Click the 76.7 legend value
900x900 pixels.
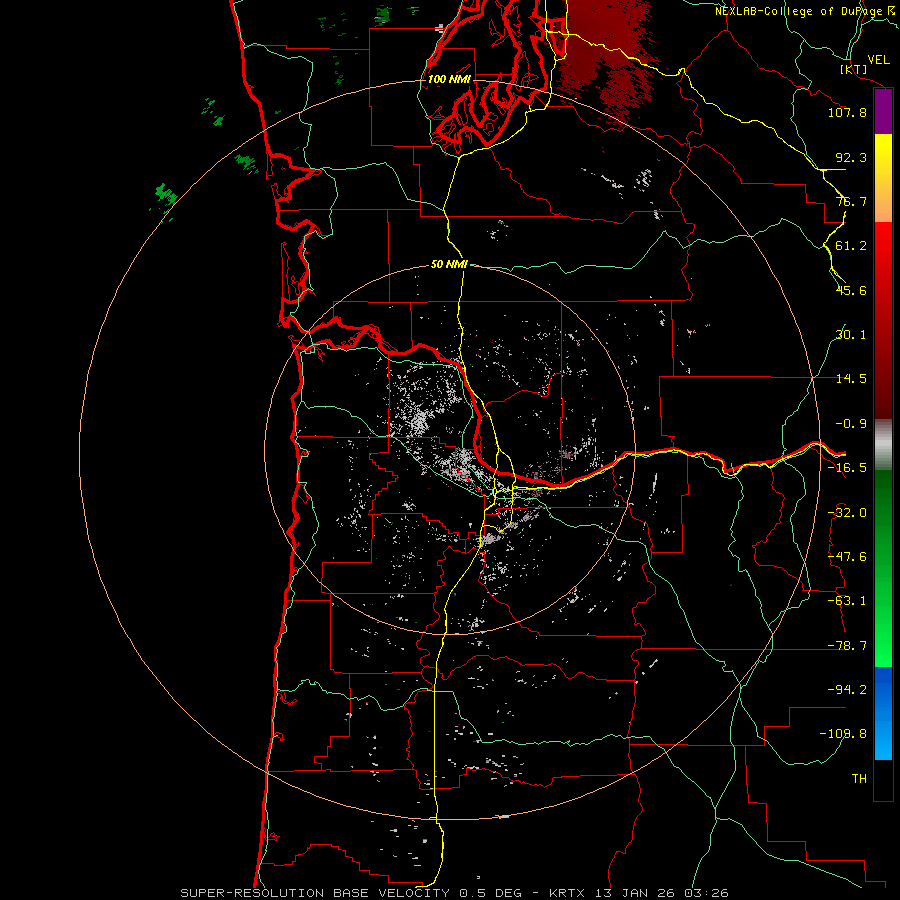click(x=851, y=201)
